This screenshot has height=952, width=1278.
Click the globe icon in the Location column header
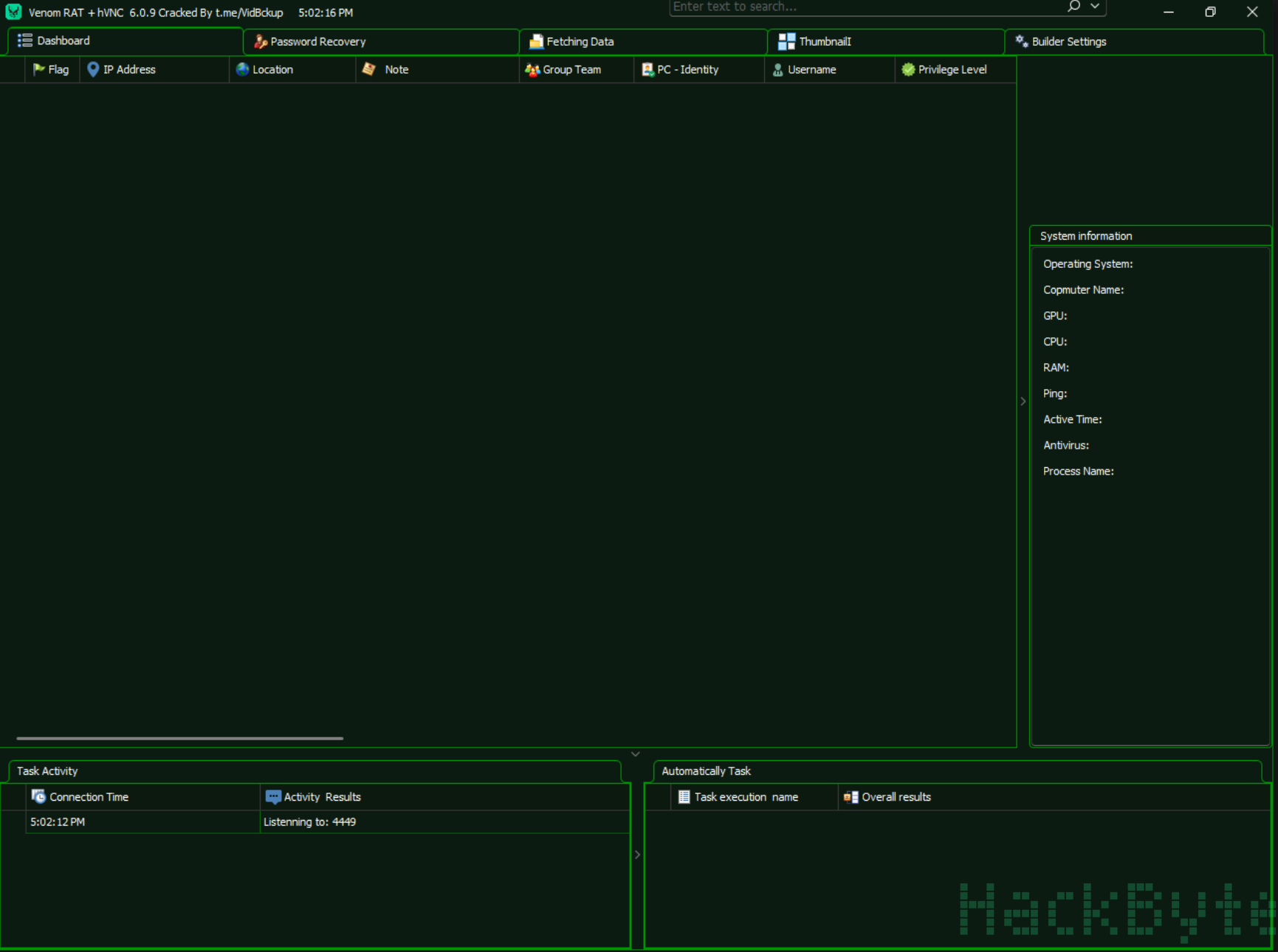pos(242,69)
